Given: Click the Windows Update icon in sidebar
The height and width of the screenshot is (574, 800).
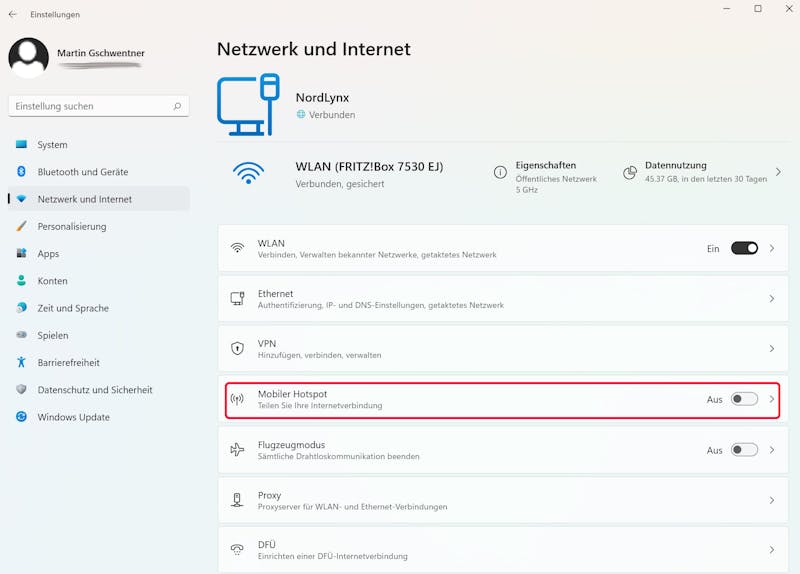Looking at the screenshot, I should click(x=21, y=417).
